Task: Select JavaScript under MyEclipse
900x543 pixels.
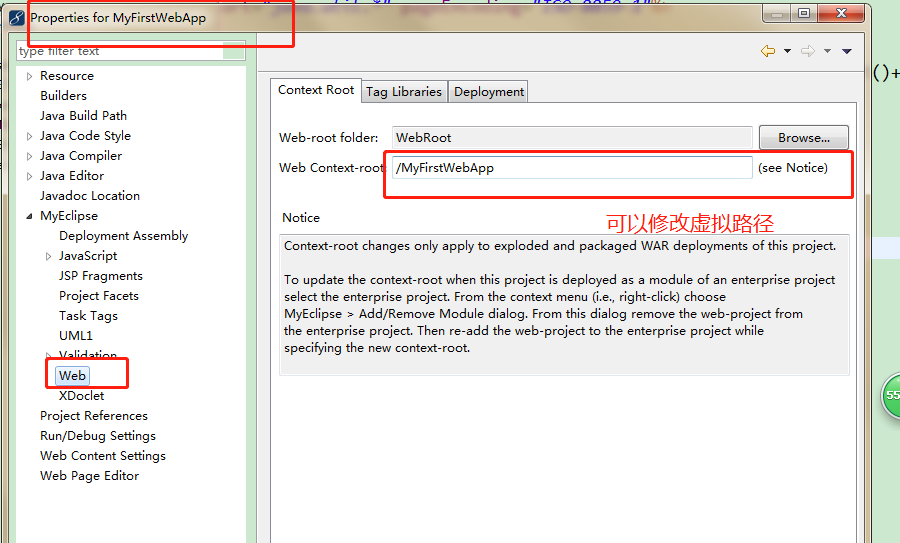Action: [88, 256]
